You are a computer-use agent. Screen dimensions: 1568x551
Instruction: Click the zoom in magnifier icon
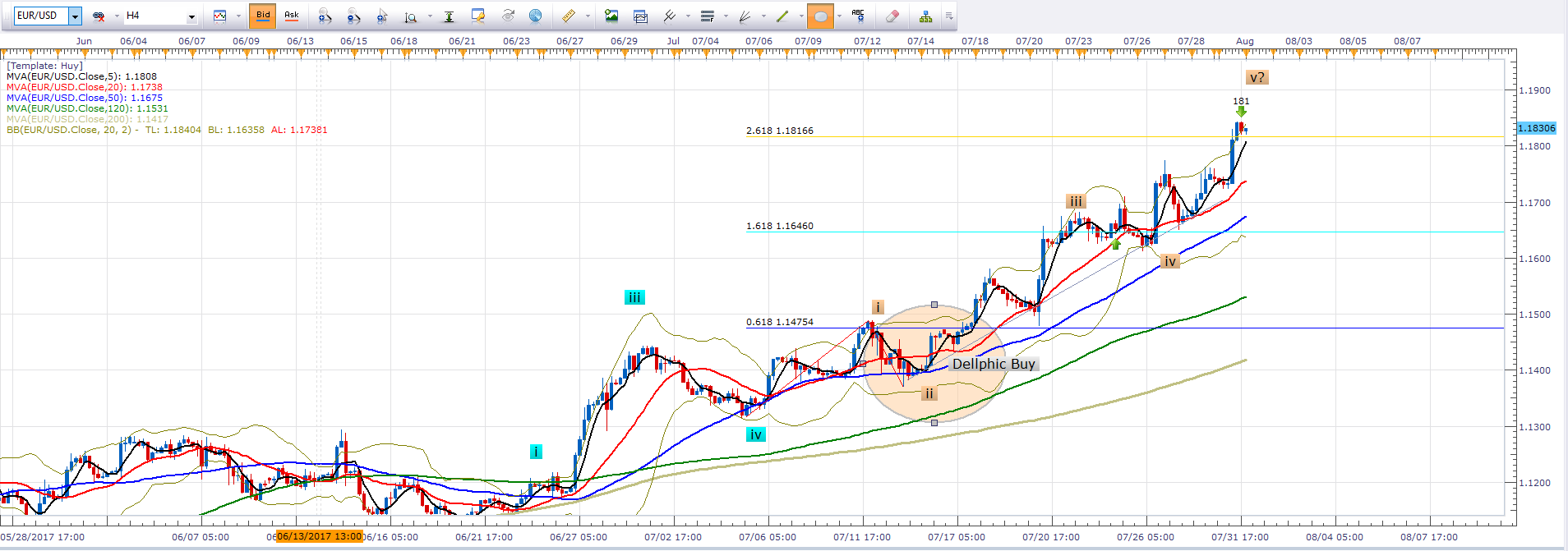pos(325,16)
